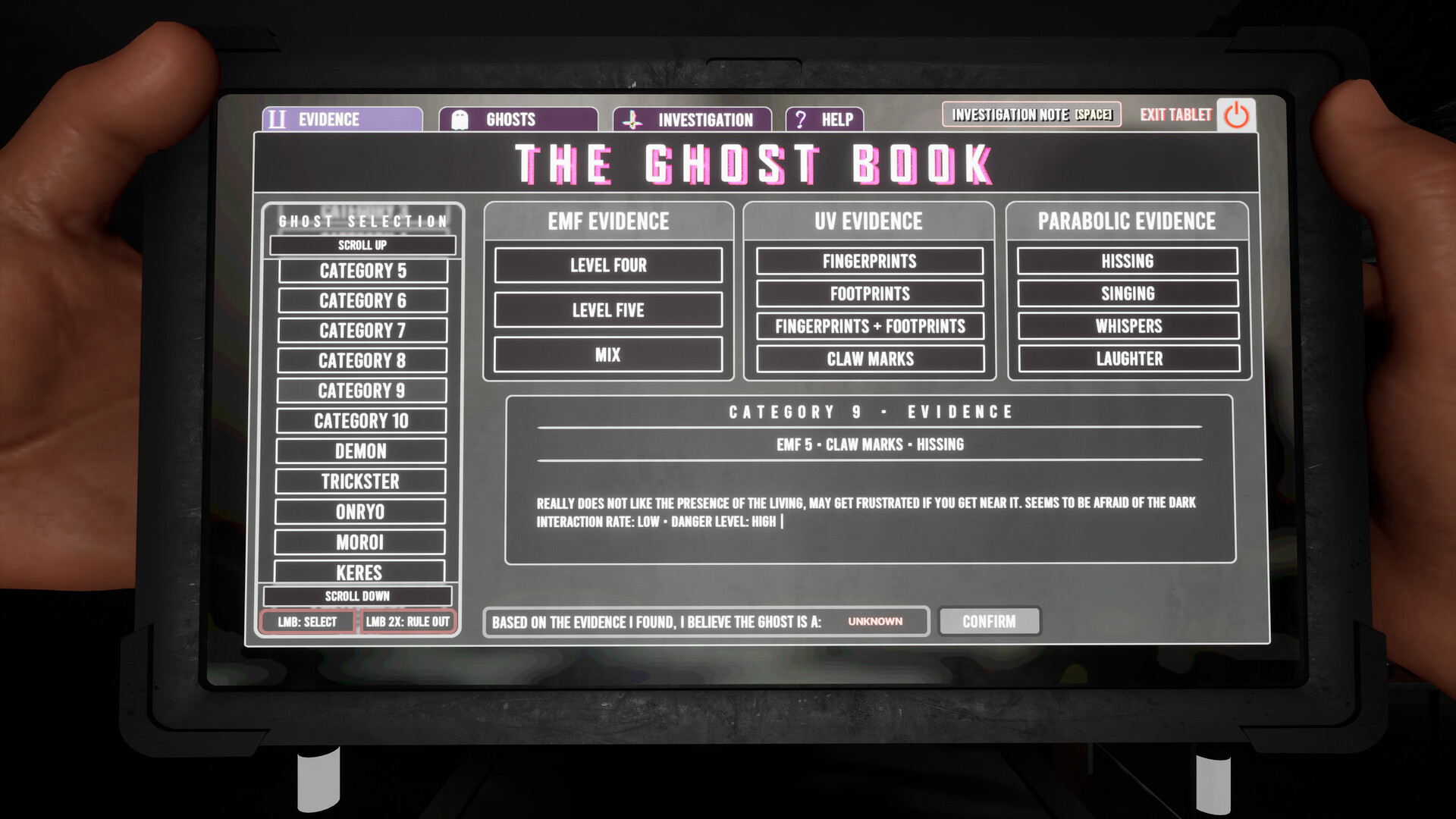Toggle Fingerprints + Footprints evidence
1456x819 pixels.
click(x=870, y=326)
